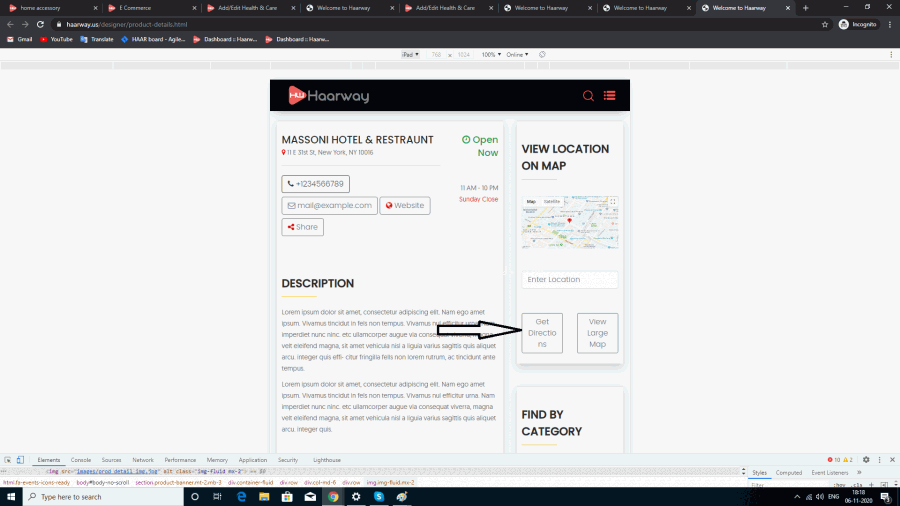Open DevTools settings gear
This screenshot has height=506, width=900.
[866, 460]
